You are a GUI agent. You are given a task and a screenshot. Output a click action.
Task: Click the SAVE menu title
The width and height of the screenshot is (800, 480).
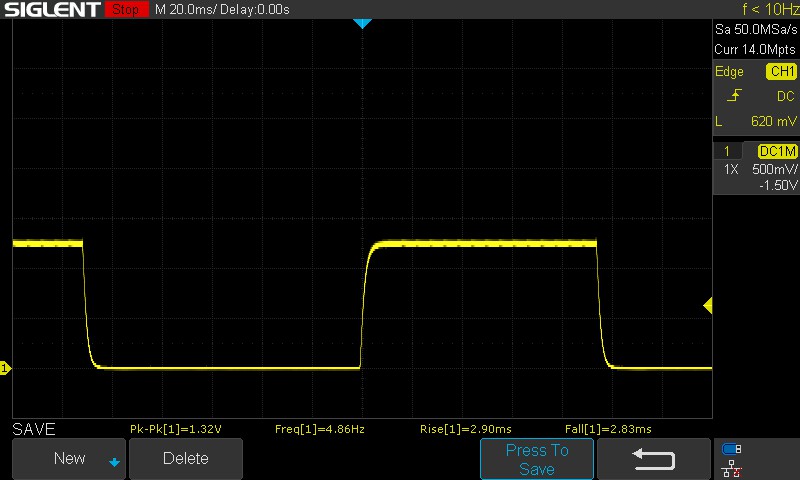[x=34, y=429]
